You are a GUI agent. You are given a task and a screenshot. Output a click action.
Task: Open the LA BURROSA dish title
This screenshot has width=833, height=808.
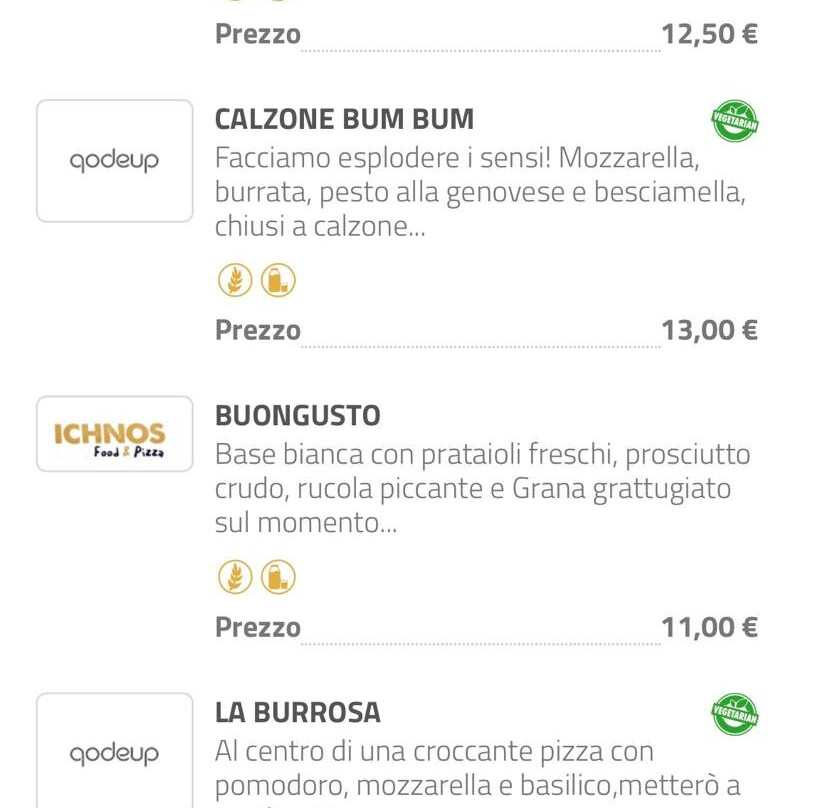[x=298, y=713]
